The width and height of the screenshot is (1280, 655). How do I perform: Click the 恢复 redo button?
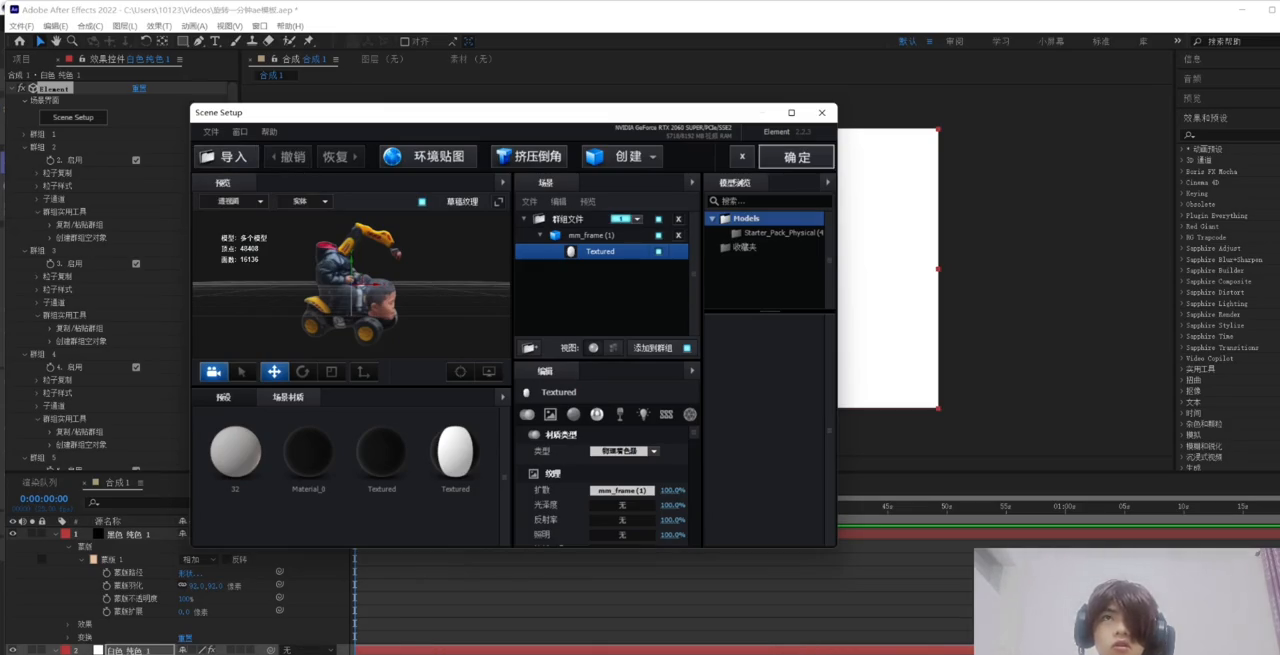pyautogui.click(x=340, y=156)
